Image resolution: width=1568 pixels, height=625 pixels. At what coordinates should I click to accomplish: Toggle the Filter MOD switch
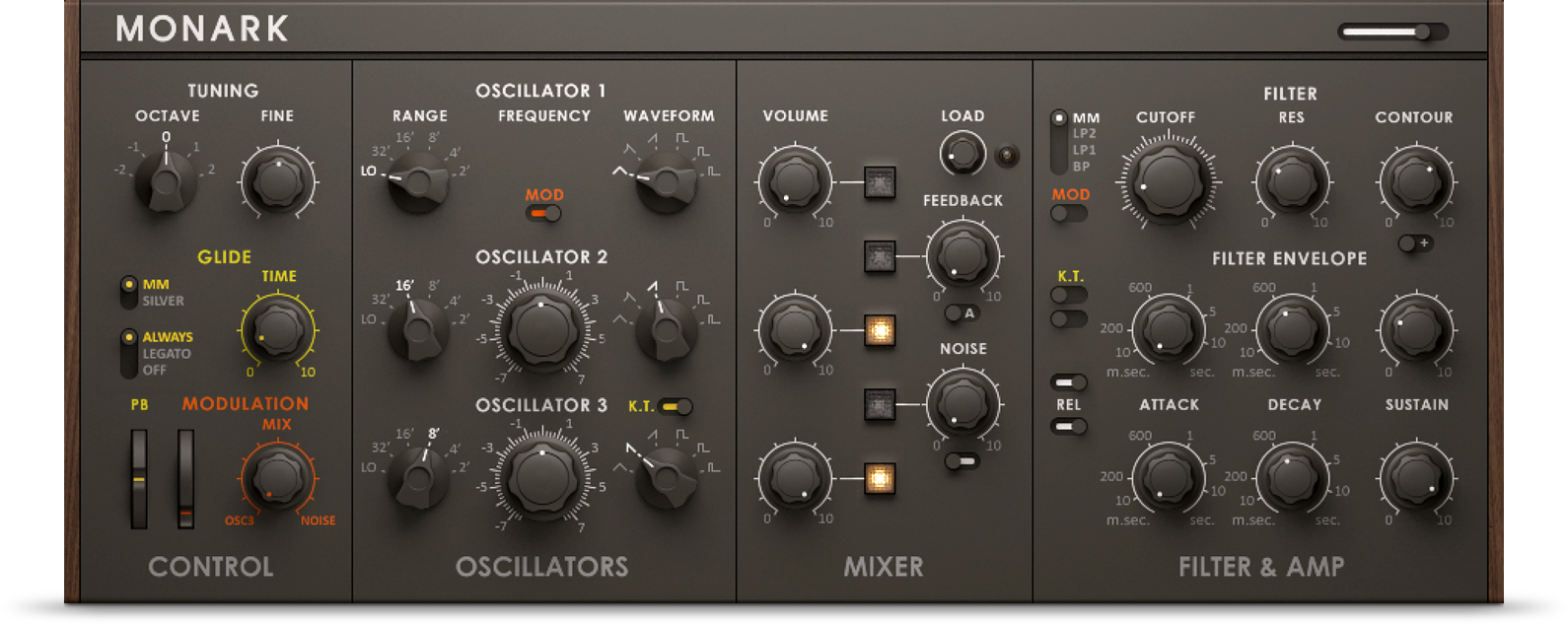pos(1069,213)
